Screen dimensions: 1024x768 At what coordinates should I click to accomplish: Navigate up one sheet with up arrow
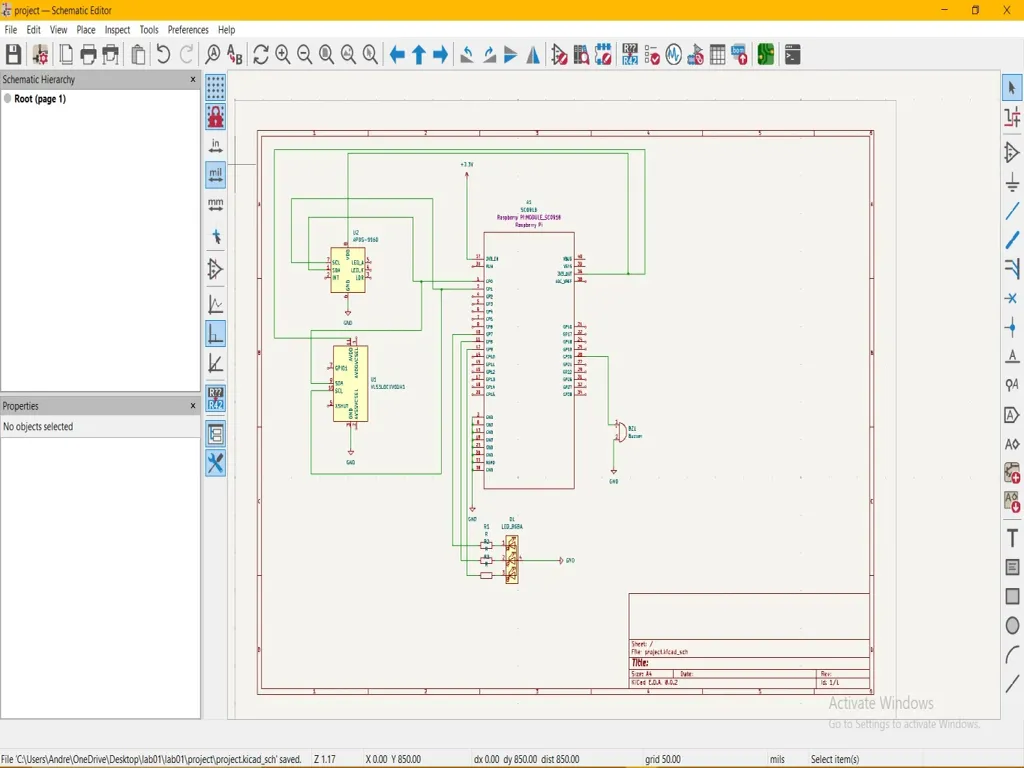419,55
